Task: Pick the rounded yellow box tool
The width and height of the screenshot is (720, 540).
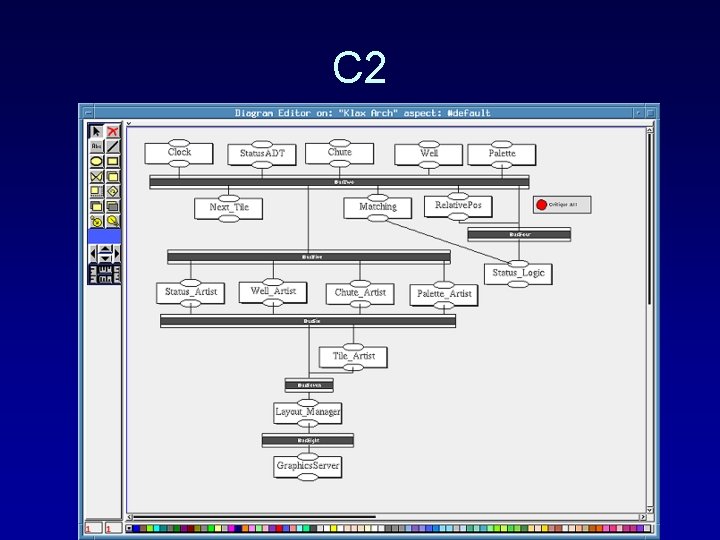Action: 112,176
